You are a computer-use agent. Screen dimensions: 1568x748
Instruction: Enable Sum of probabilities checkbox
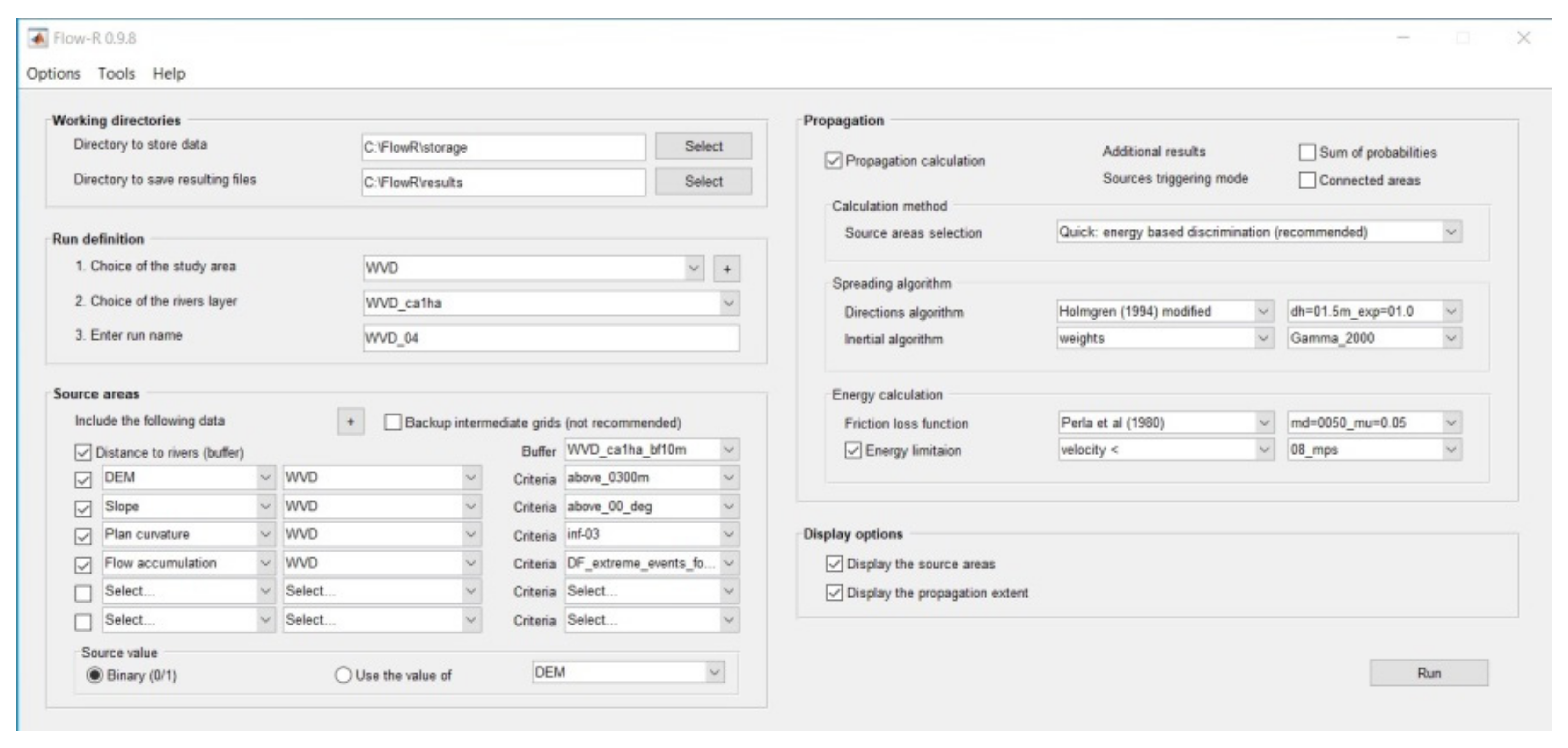[x=1307, y=152]
